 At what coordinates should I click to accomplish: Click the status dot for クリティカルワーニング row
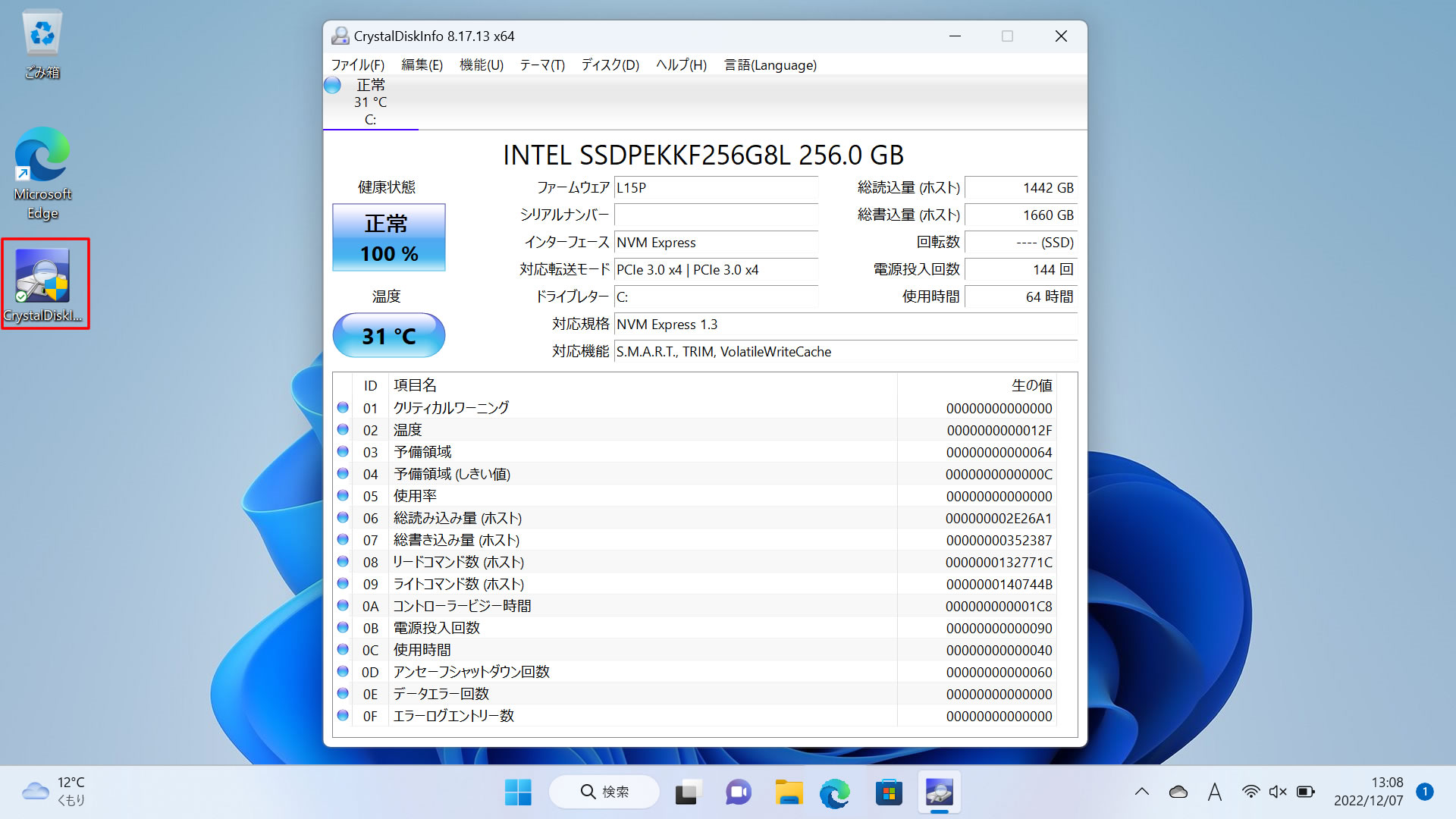(343, 408)
